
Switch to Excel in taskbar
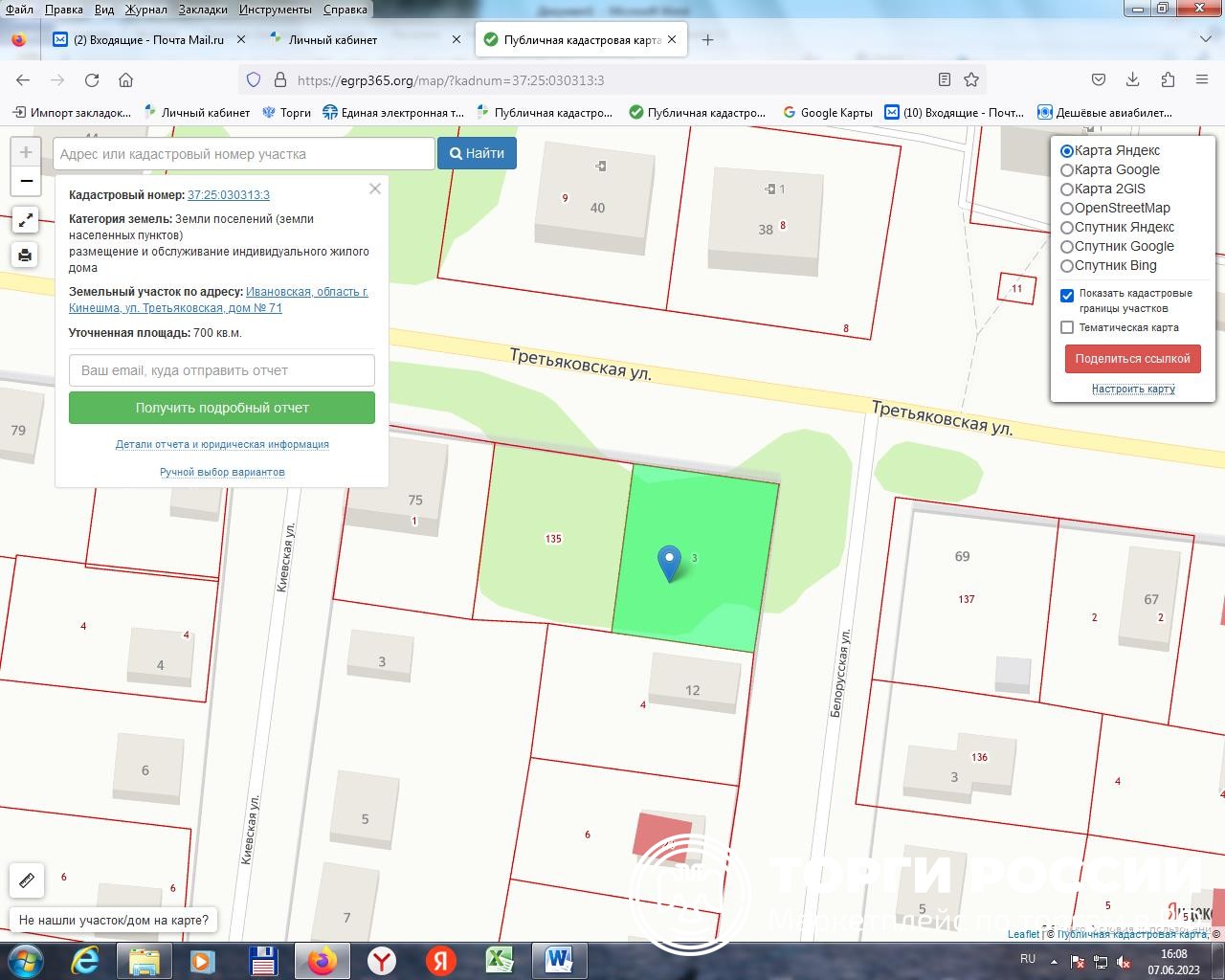click(x=500, y=960)
